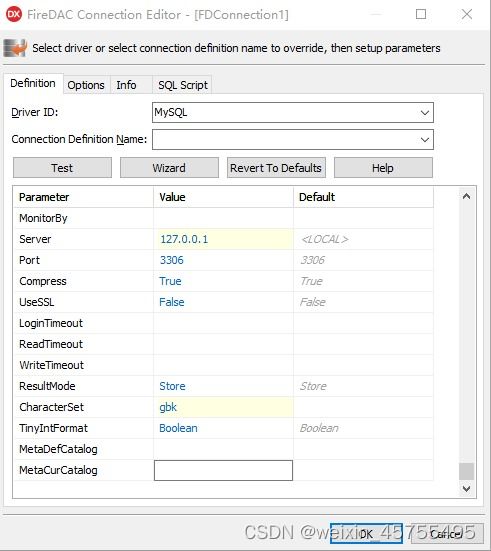The image size is (491, 551).
Task: Switch to the Definition tab
Action: pyautogui.click(x=33, y=83)
